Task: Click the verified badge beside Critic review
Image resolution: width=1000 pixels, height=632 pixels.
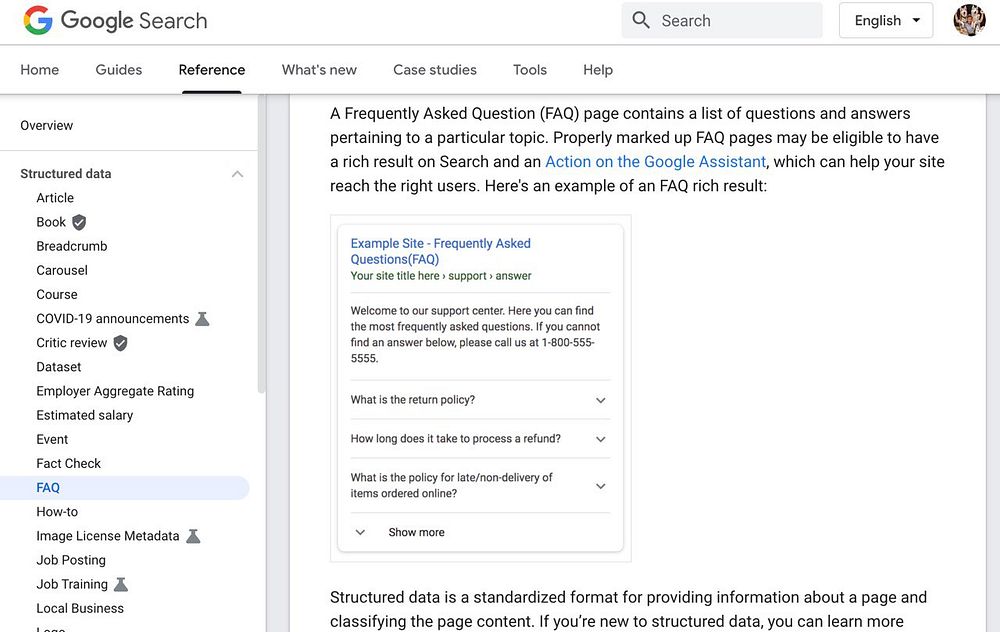Action: pyautogui.click(x=120, y=343)
